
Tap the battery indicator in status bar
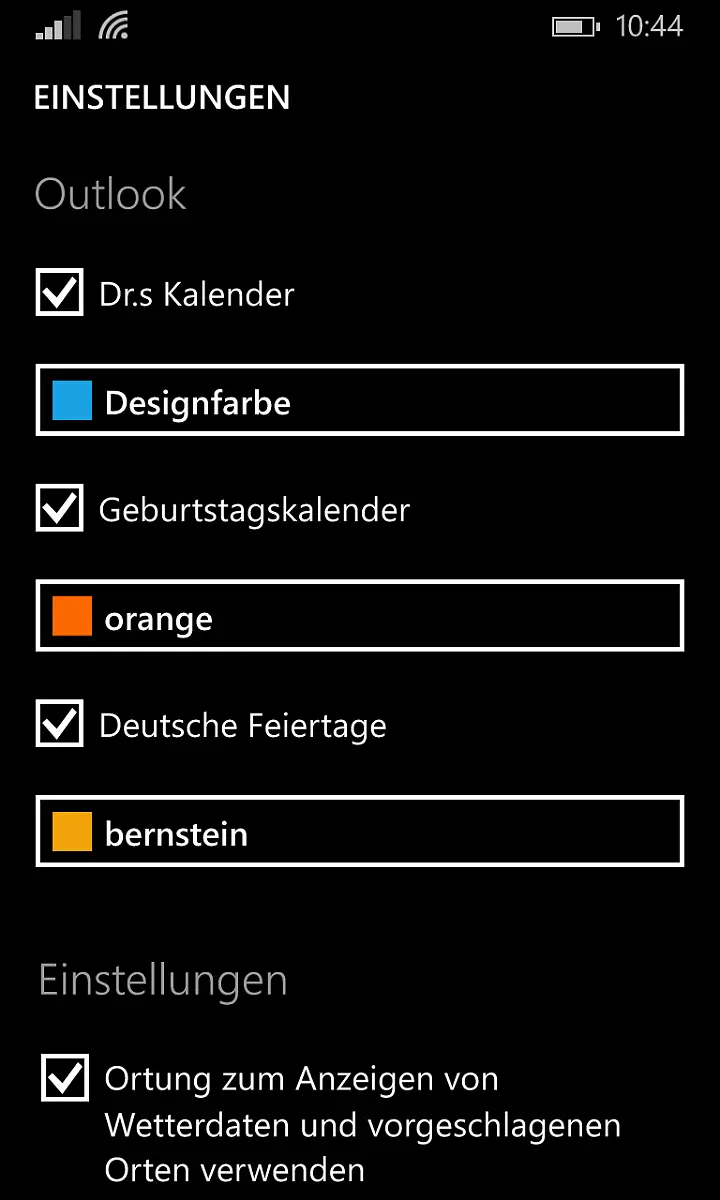click(x=575, y=25)
